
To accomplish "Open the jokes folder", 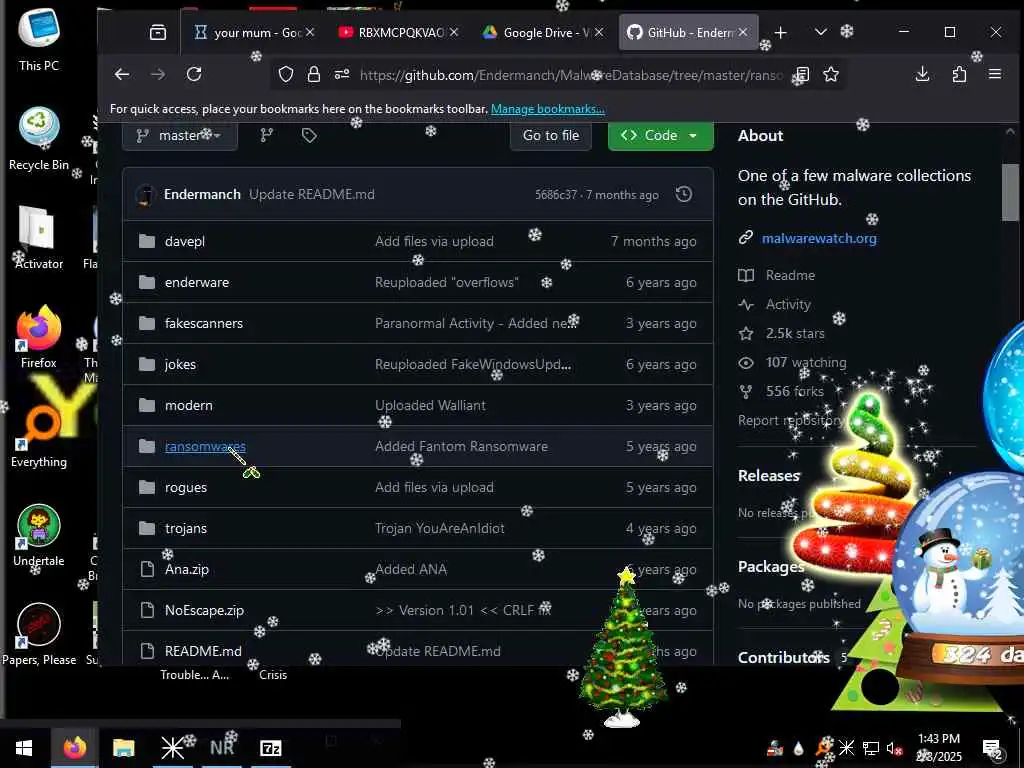I will click(x=180, y=364).
